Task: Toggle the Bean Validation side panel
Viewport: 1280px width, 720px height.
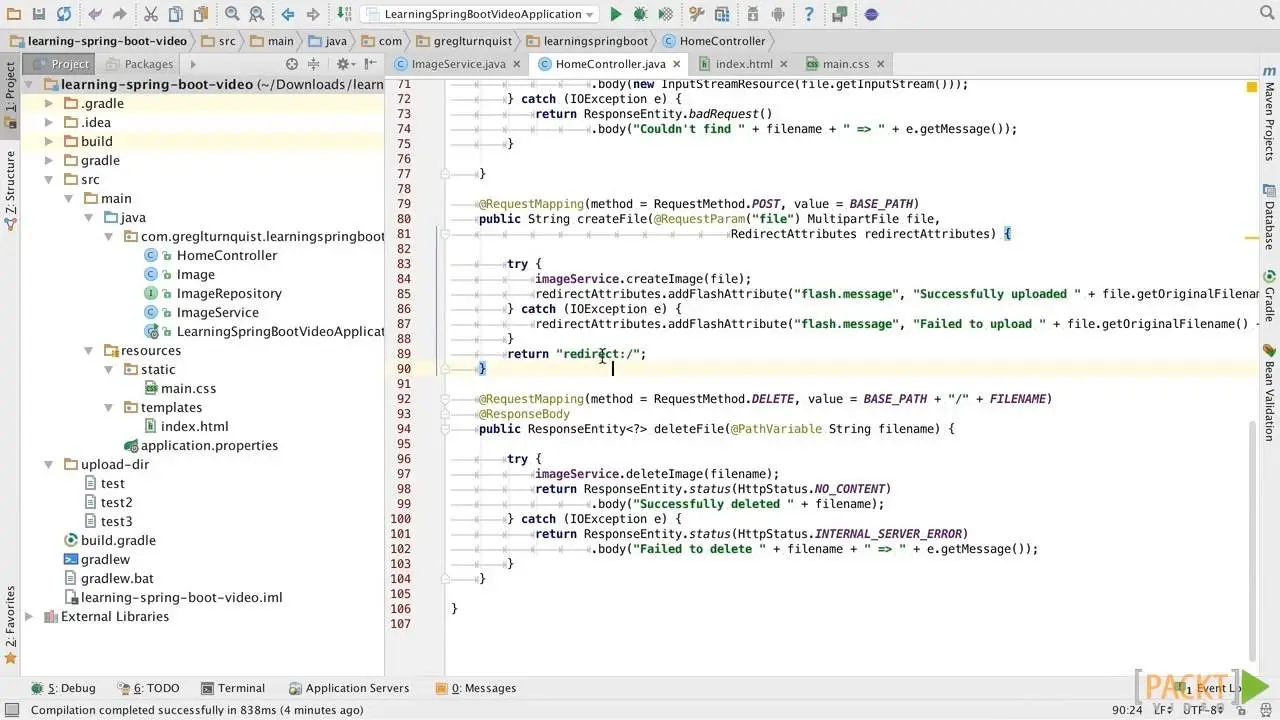Action: 1269,392
